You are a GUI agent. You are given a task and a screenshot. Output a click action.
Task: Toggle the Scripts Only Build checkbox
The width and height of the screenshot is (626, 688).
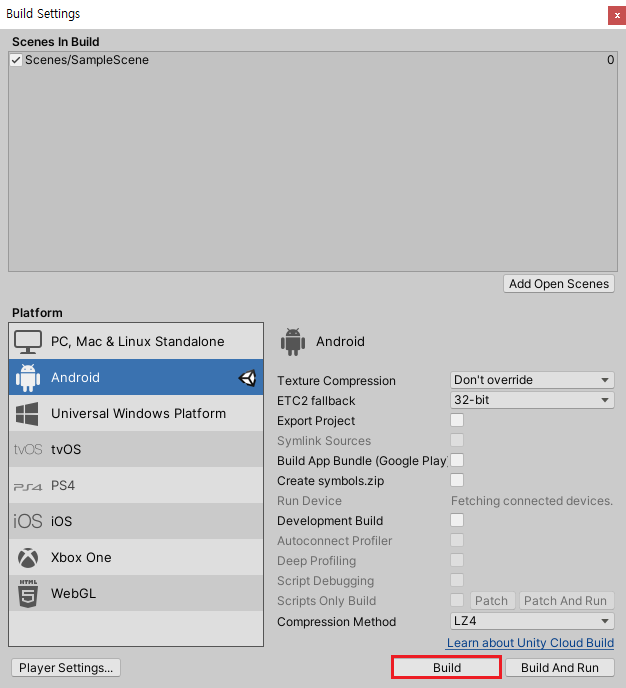pos(457,600)
